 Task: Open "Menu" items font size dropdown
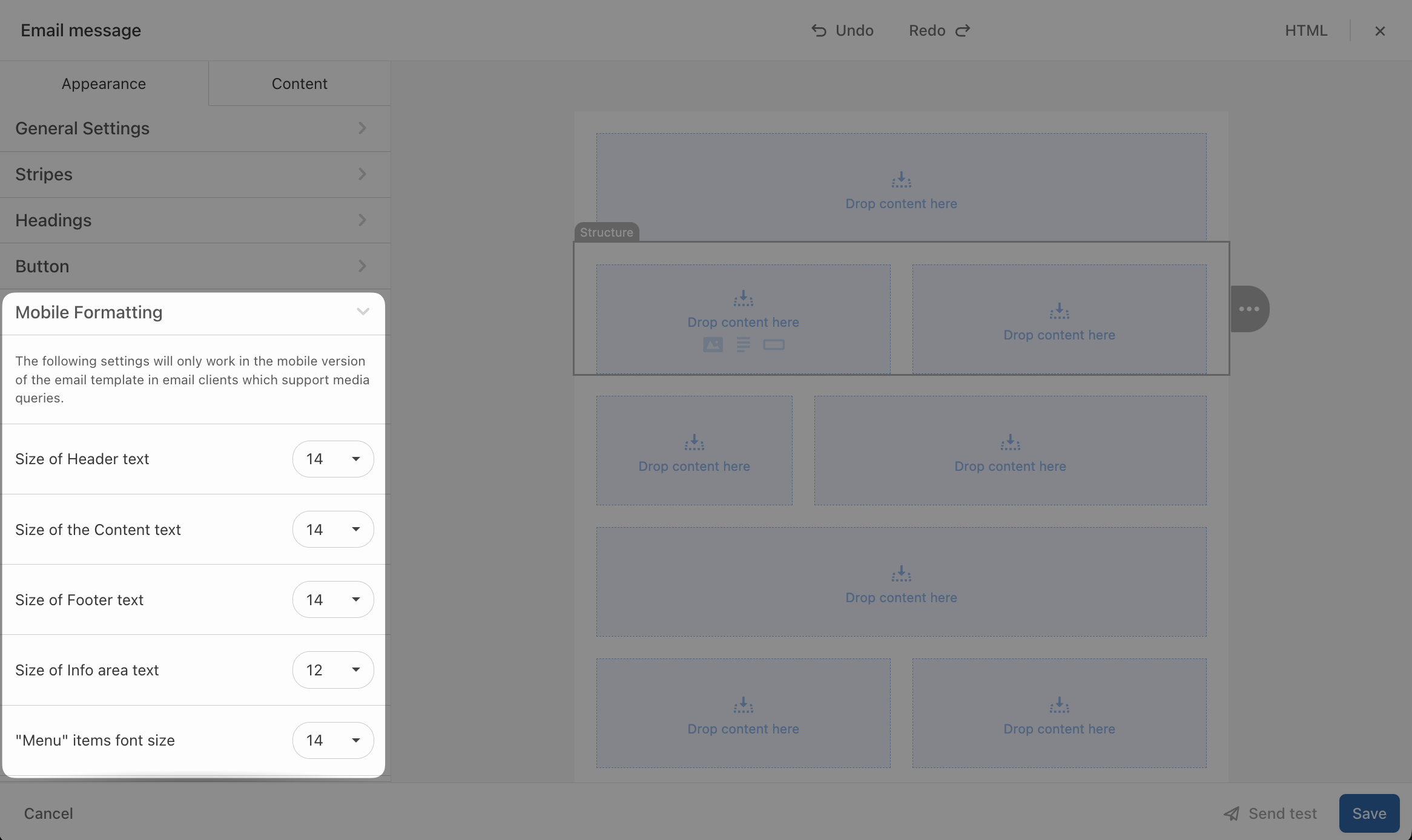pyautogui.click(x=333, y=740)
